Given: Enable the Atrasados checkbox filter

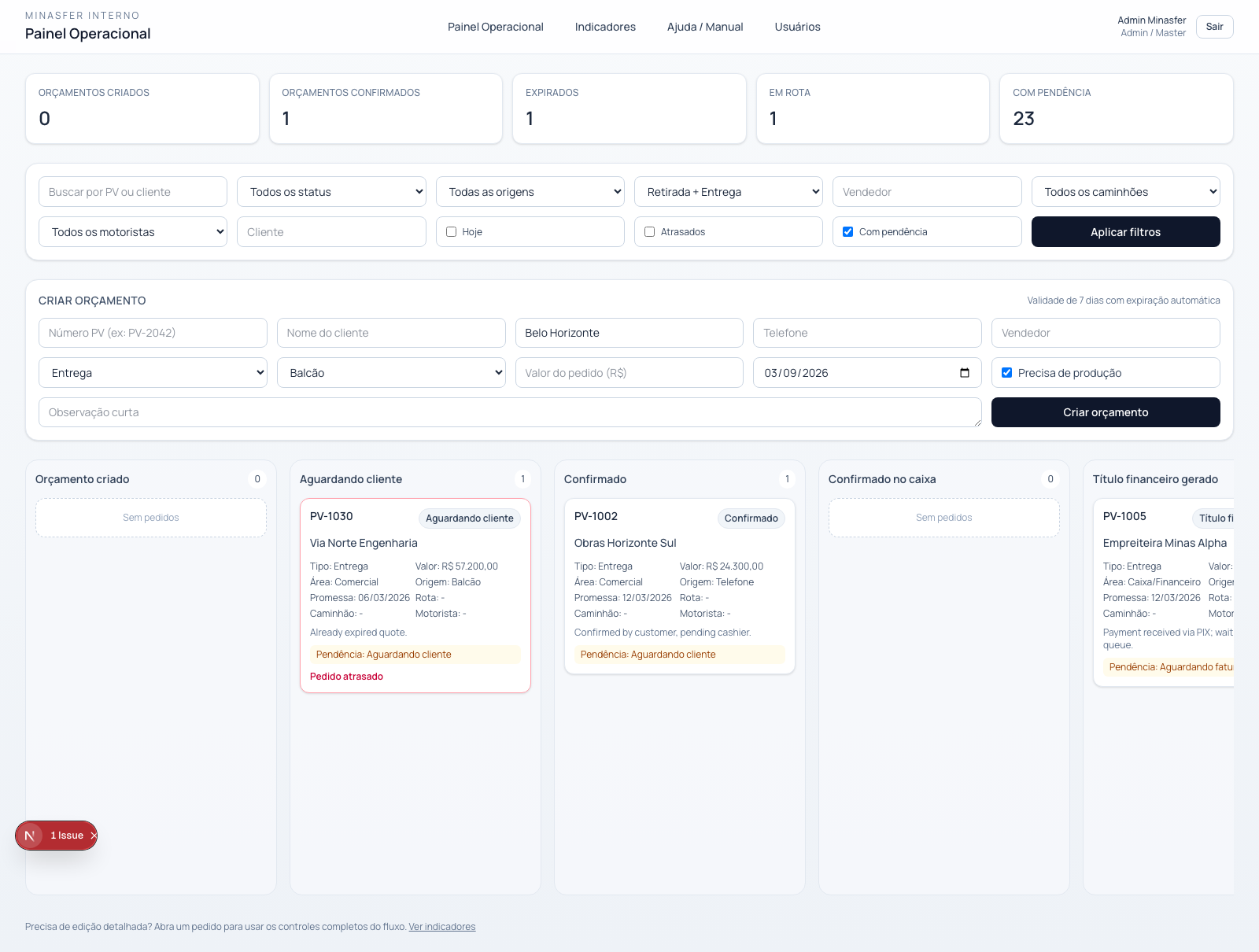Looking at the screenshot, I should (650, 232).
